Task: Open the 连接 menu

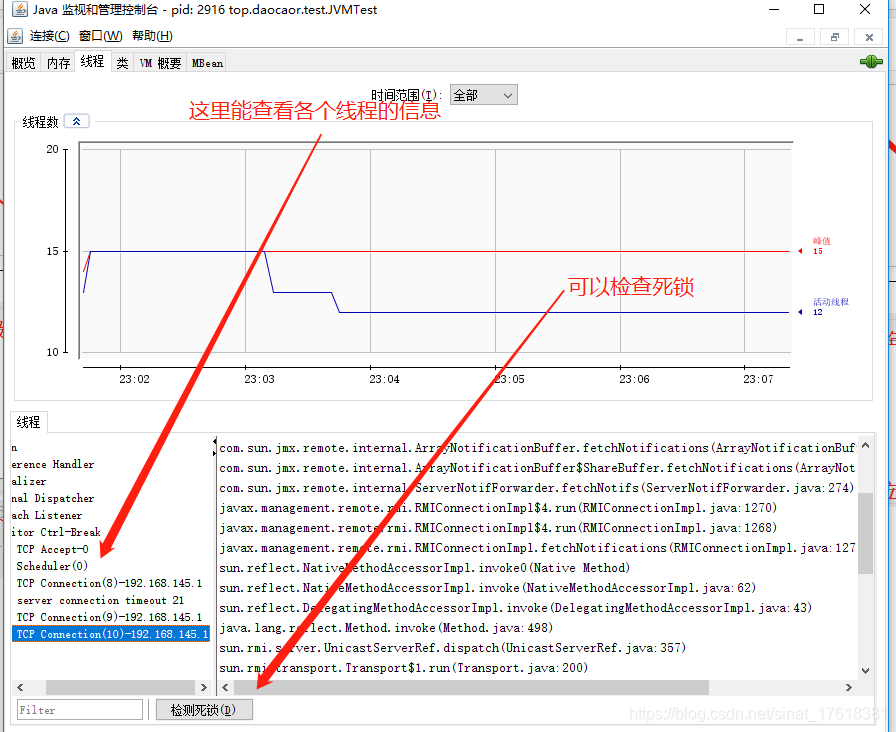Action: click(49, 36)
